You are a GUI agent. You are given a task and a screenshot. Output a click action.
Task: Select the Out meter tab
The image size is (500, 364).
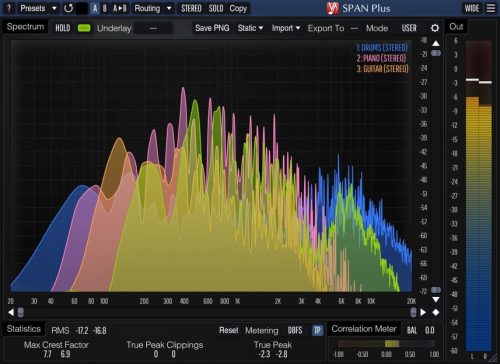pyautogui.click(x=456, y=27)
